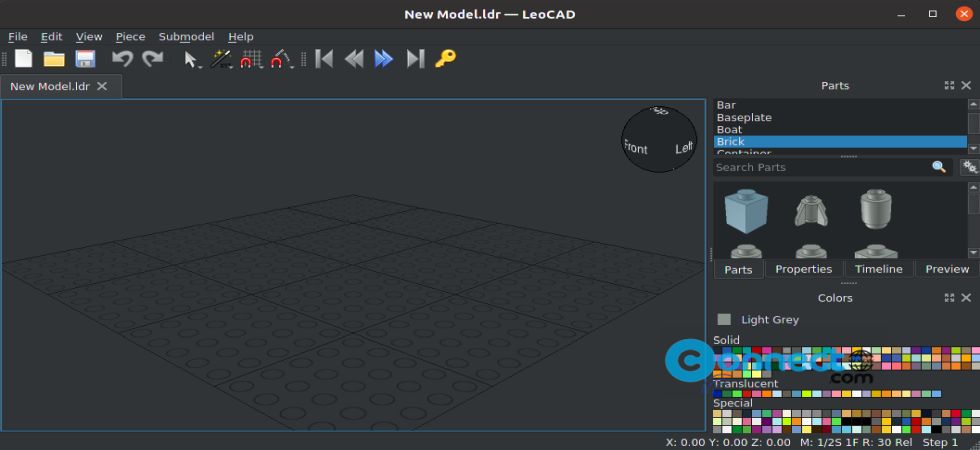Open the Piece menu

130,37
